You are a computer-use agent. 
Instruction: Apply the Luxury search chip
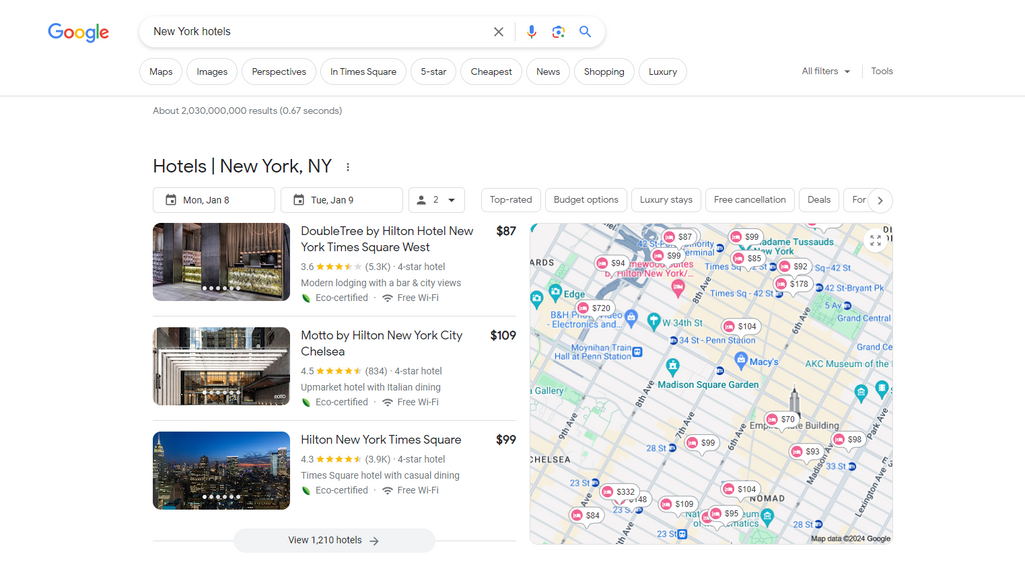662,72
